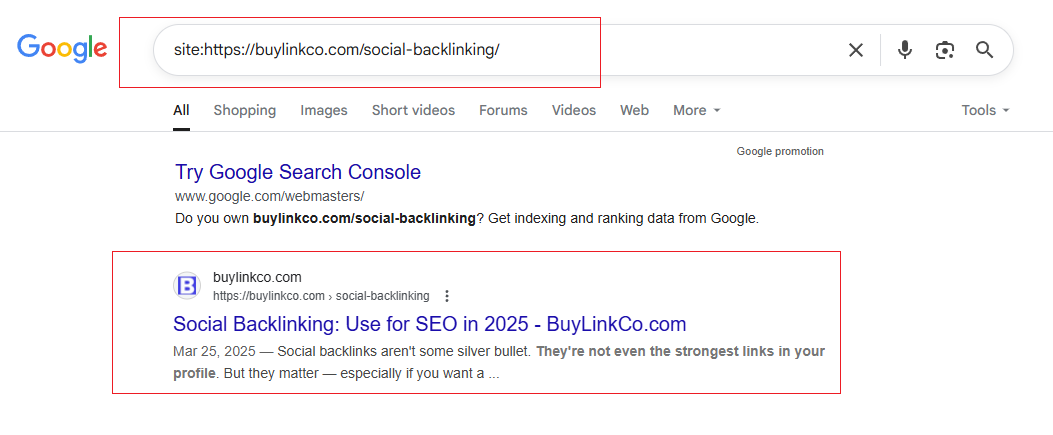Select the Web results tab
The width and height of the screenshot is (1053, 435).
pyautogui.click(x=634, y=110)
